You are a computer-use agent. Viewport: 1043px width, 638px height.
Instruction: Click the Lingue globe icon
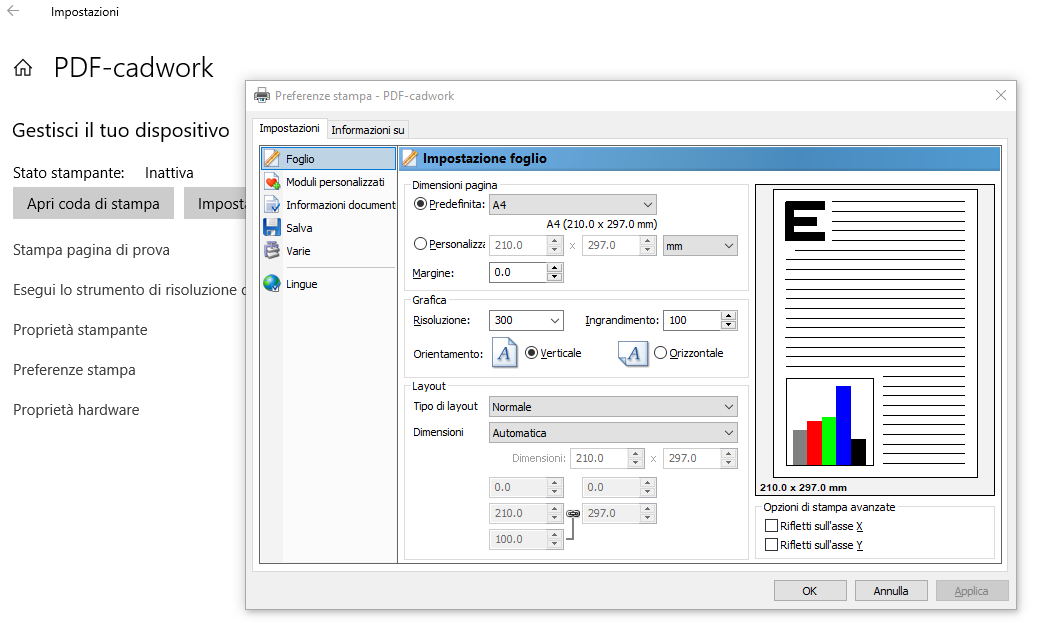click(271, 283)
